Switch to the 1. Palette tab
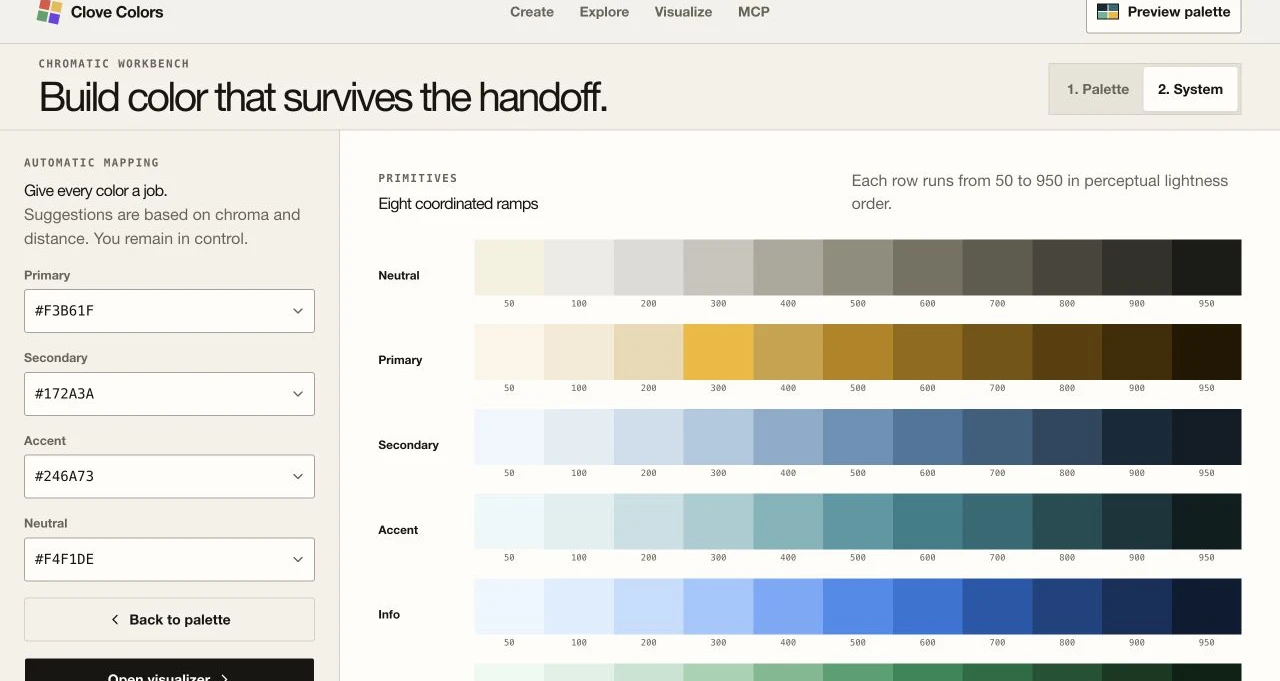Screen dimensions: 1280x681 click(1098, 89)
